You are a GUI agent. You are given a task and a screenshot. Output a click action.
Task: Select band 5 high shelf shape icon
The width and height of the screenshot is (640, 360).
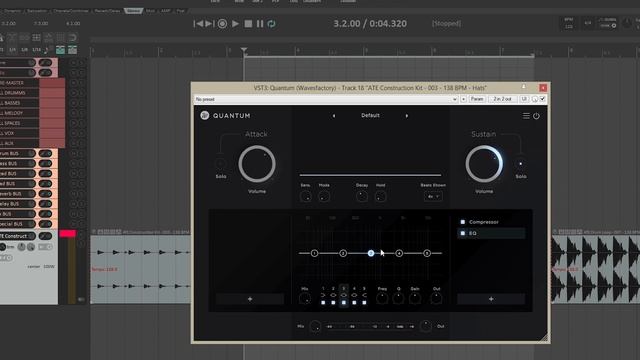364,295
